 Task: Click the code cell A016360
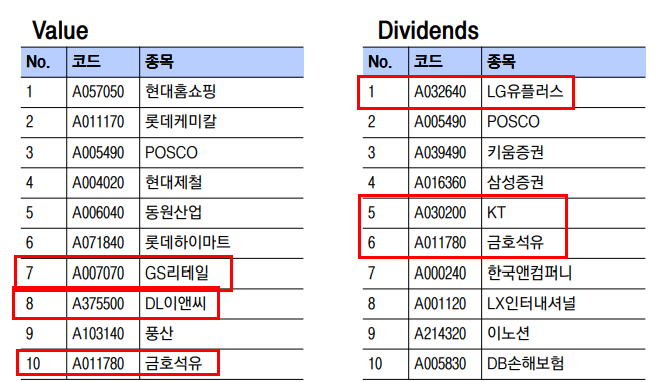[x=440, y=182]
